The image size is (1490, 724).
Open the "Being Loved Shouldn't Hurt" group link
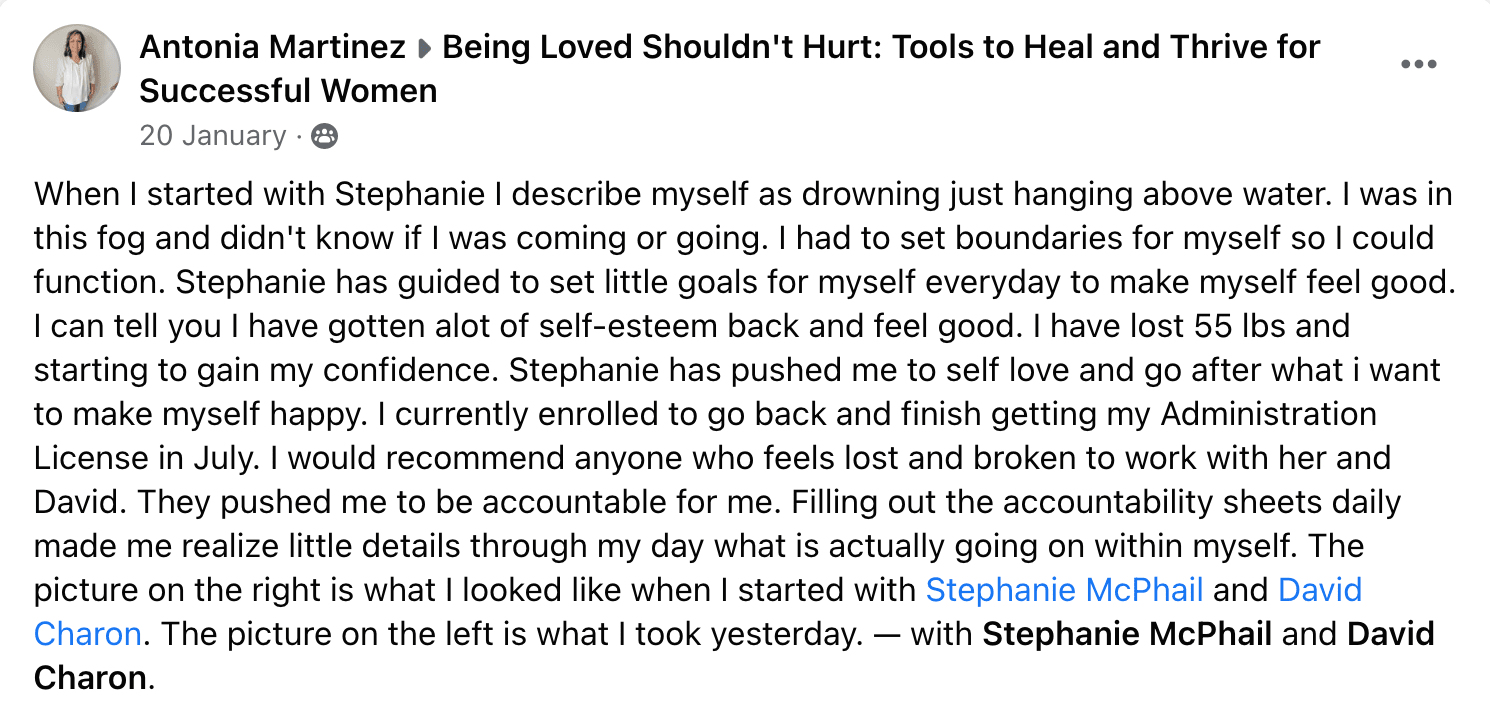[x=880, y=47]
